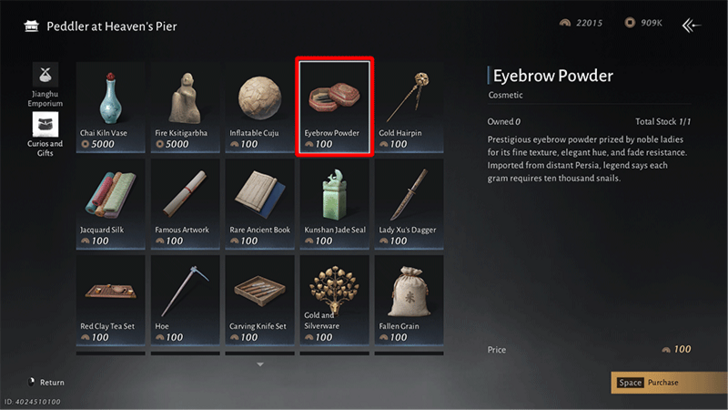Expand more items with down arrow
728x410 pixels.
click(260, 364)
